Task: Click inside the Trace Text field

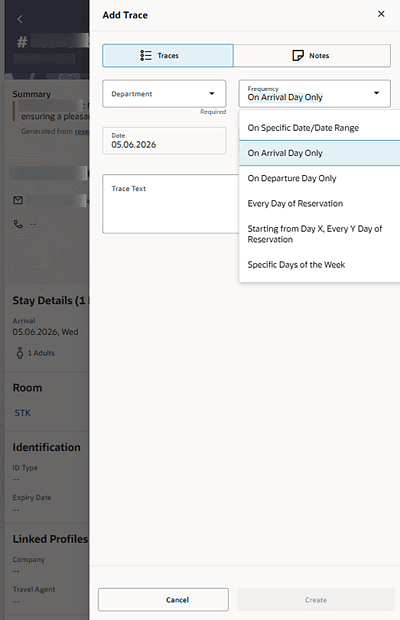Action: point(171,204)
